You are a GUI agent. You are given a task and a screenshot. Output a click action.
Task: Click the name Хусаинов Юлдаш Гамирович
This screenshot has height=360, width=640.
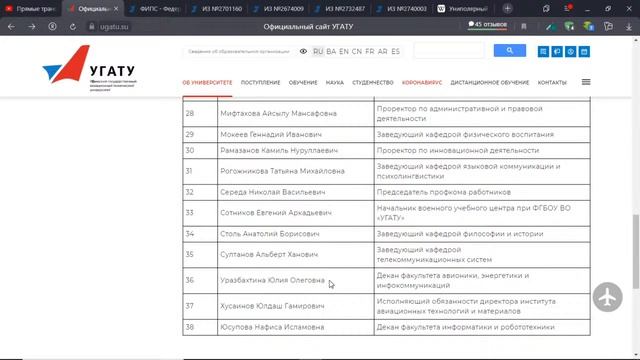(272, 306)
